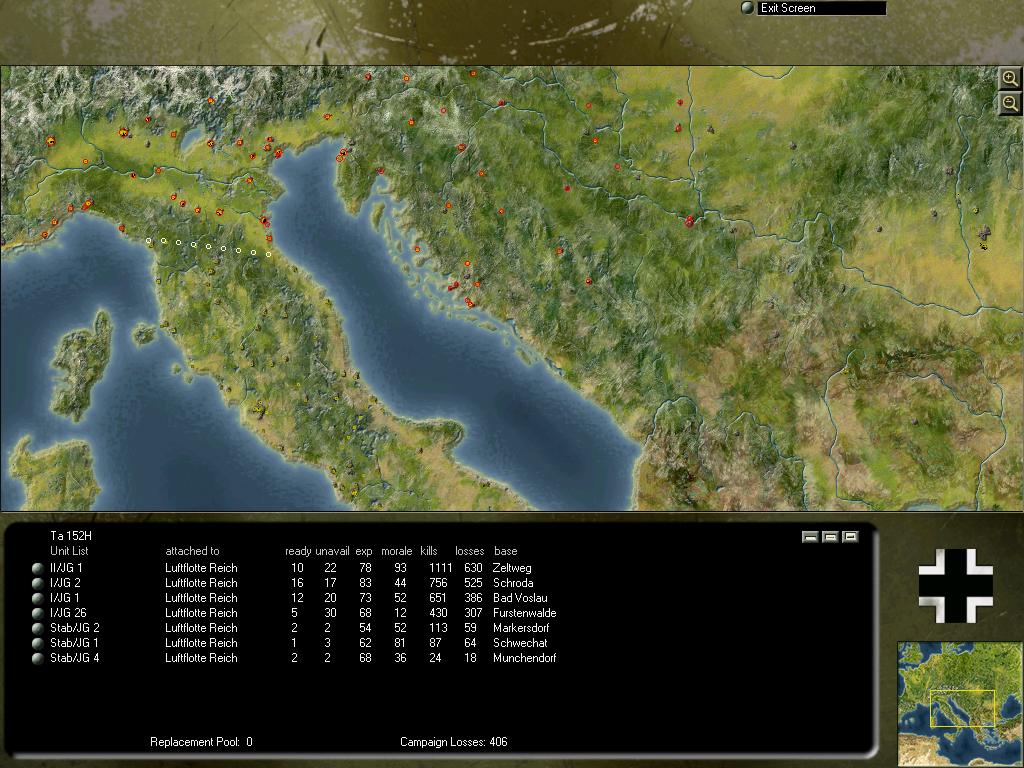The height and width of the screenshot is (768, 1024).
Task: Click the yellow view rectangle on minimap
Action: tap(962, 709)
